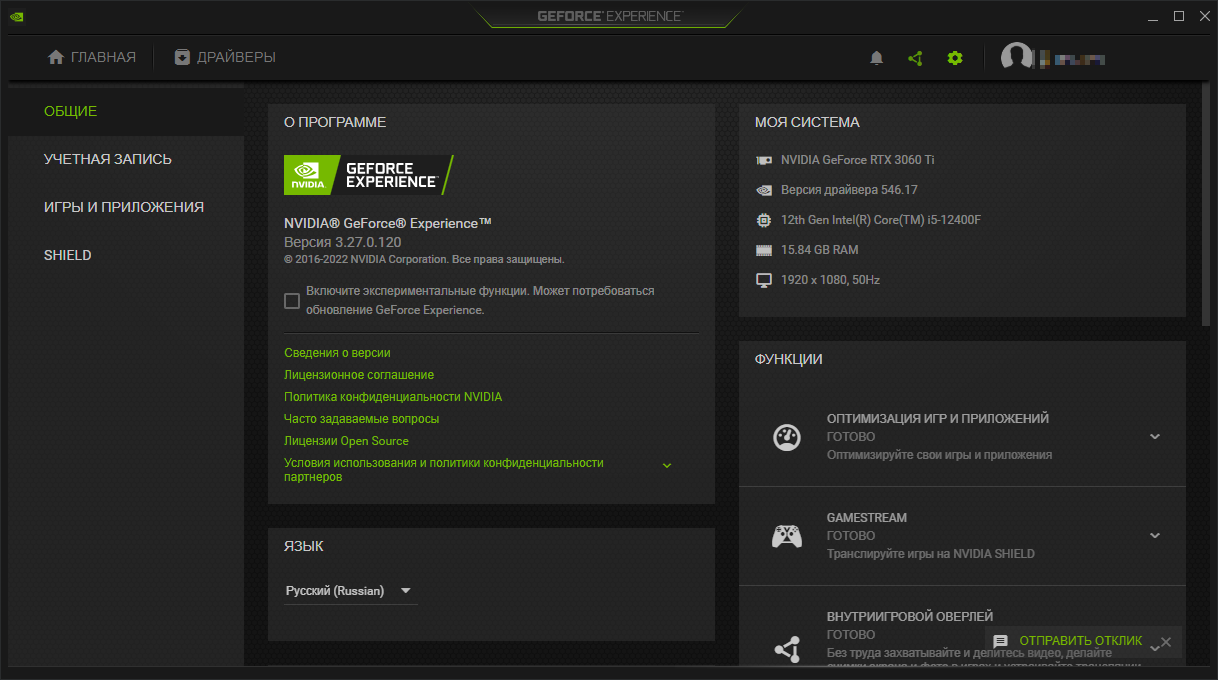Viewport: 1218px width, 680px height.
Task: Open the Сведения о версии link
Action: 337,353
